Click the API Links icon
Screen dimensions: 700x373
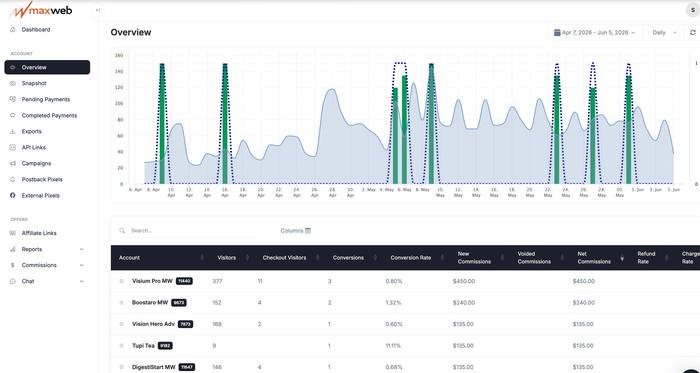pyautogui.click(x=12, y=147)
